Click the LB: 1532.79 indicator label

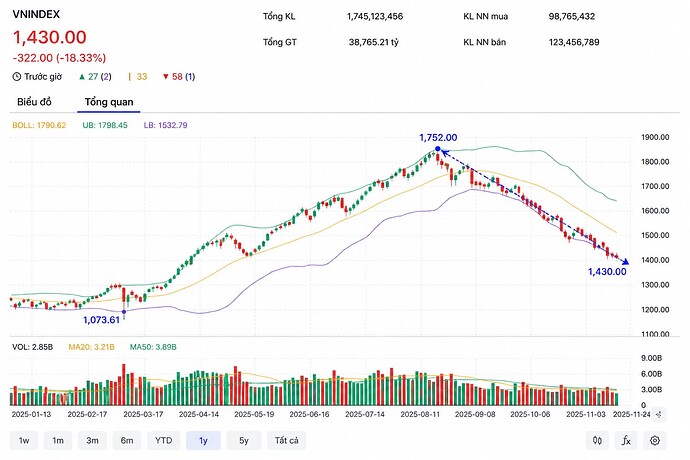tap(165, 125)
